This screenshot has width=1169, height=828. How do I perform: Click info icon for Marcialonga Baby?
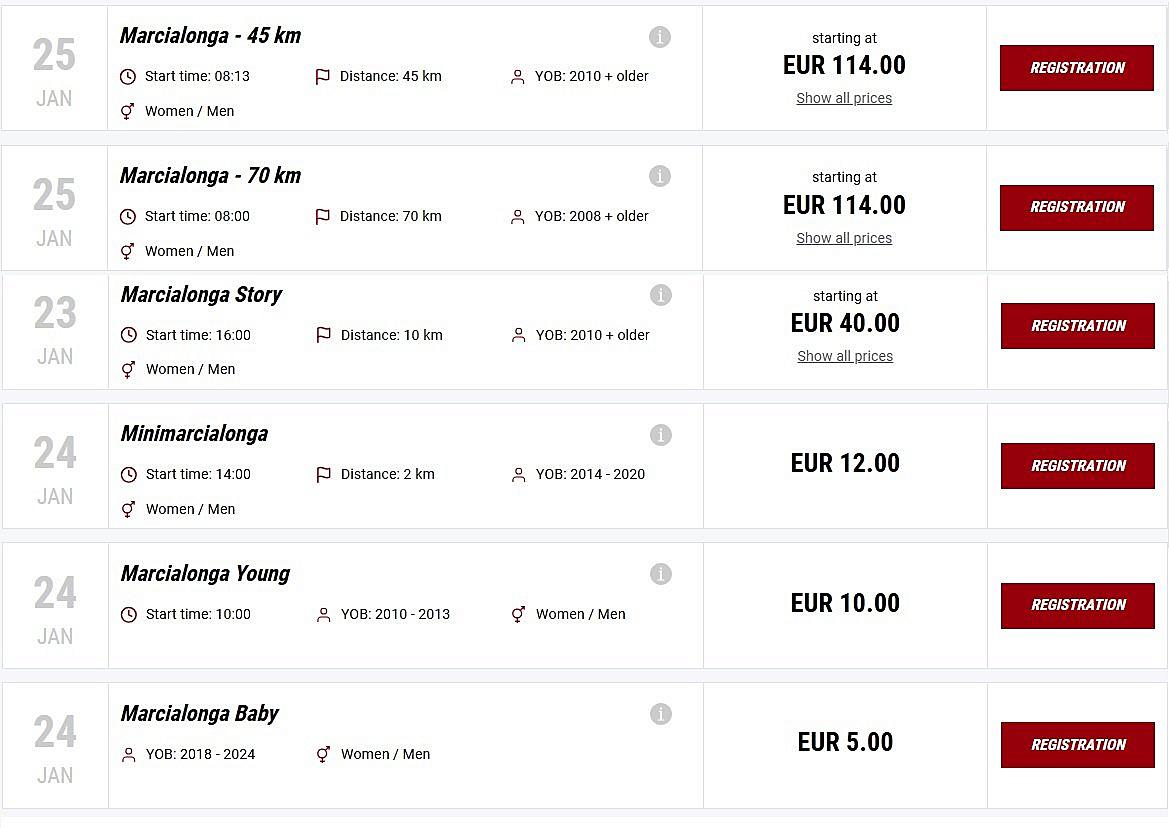pyautogui.click(x=660, y=714)
